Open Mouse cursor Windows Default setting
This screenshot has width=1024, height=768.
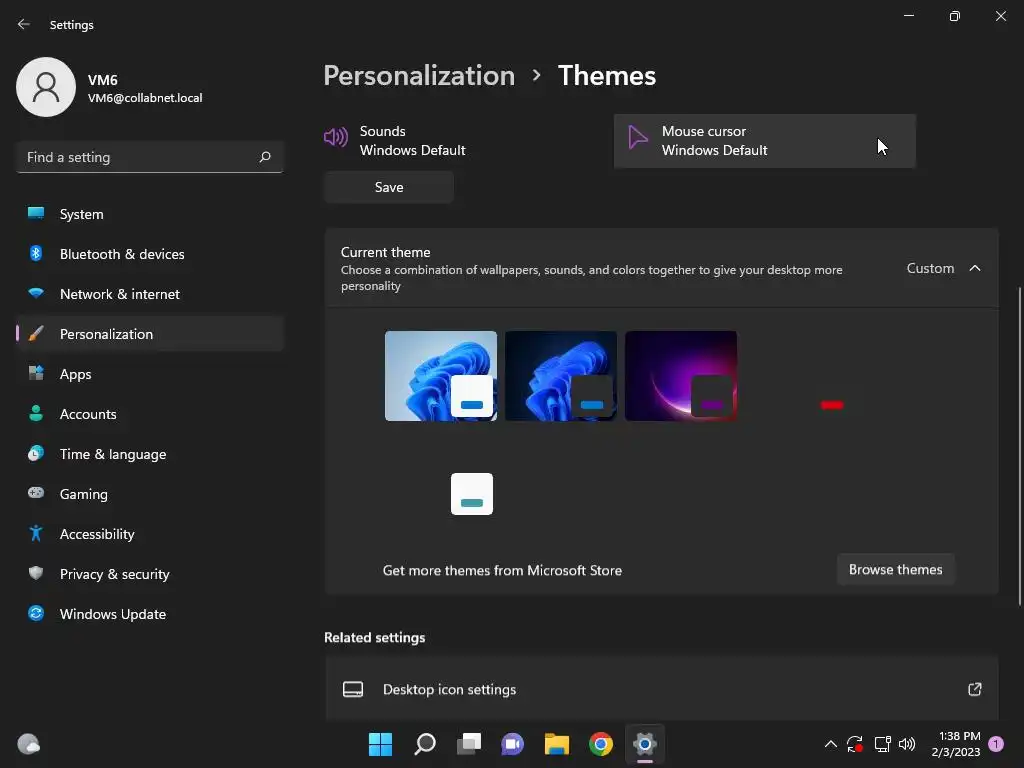tap(765, 140)
